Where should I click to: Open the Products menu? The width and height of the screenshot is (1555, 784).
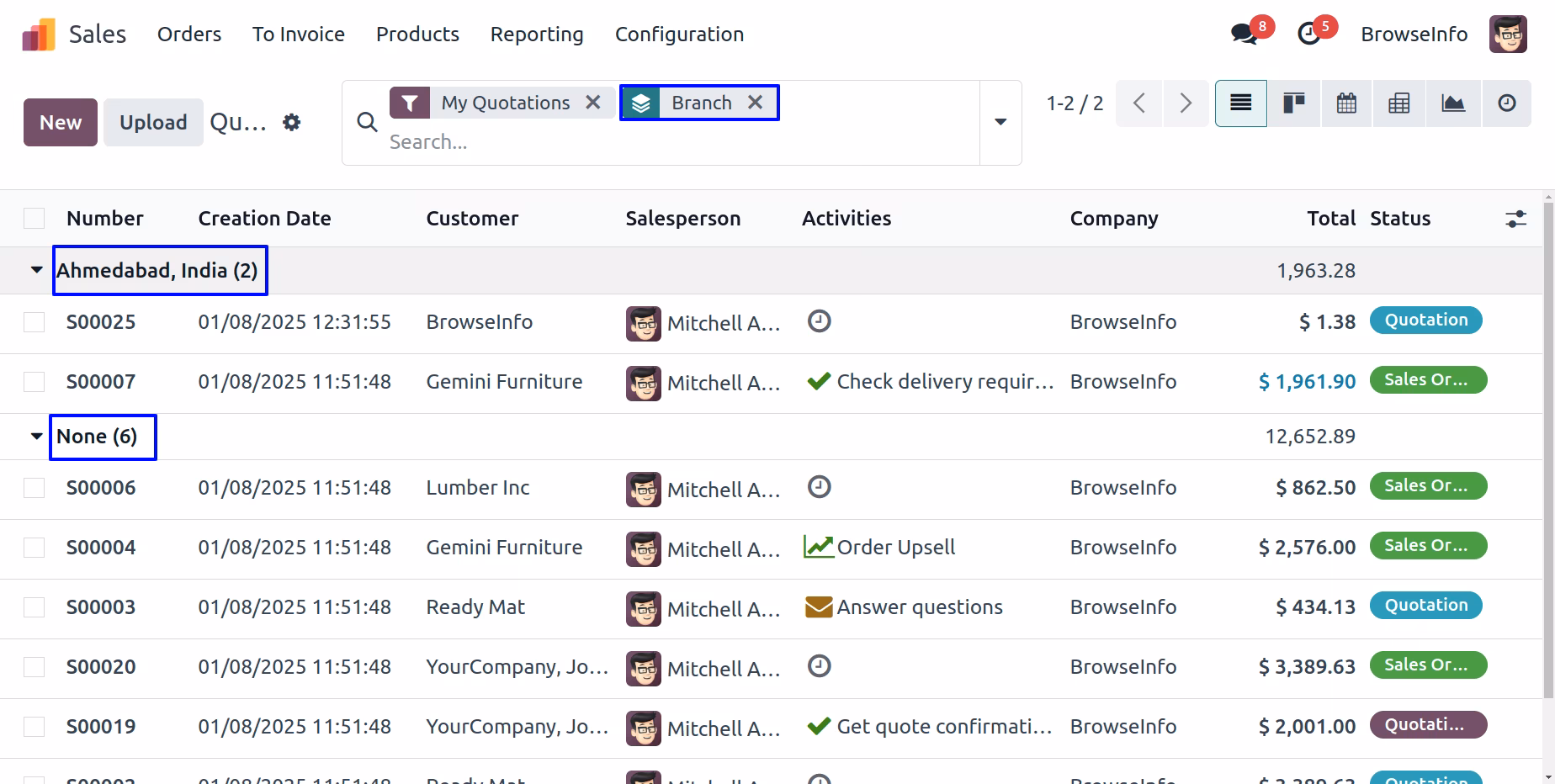(x=417, y=34)
